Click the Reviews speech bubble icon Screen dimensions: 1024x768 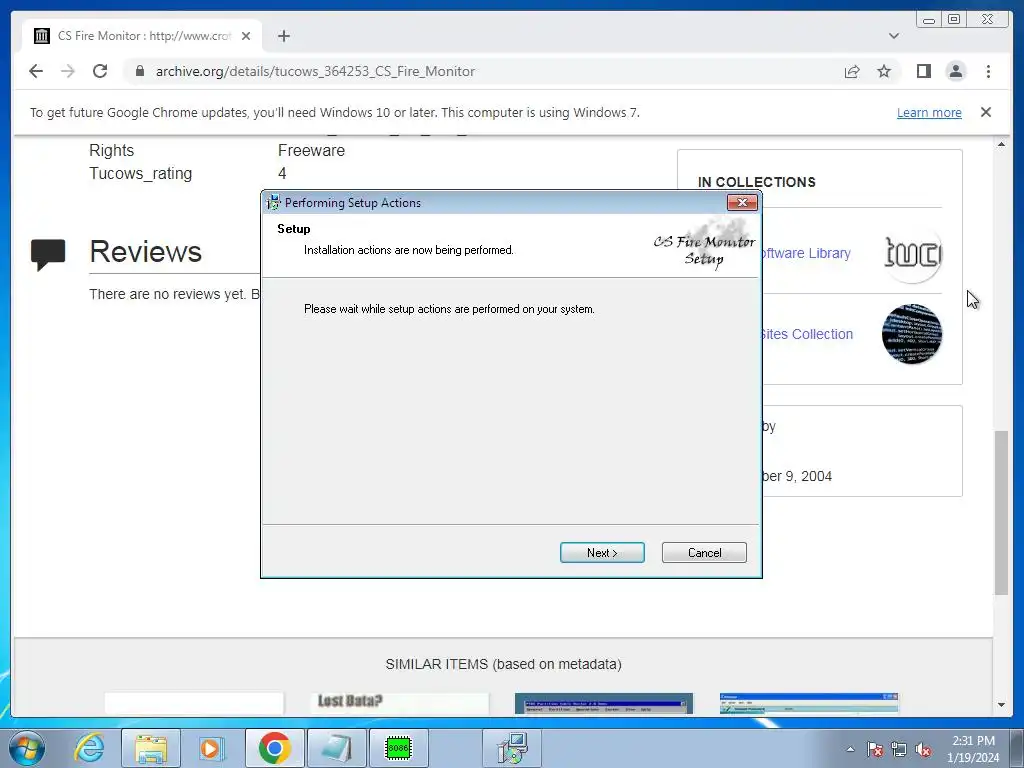[48, 255]
